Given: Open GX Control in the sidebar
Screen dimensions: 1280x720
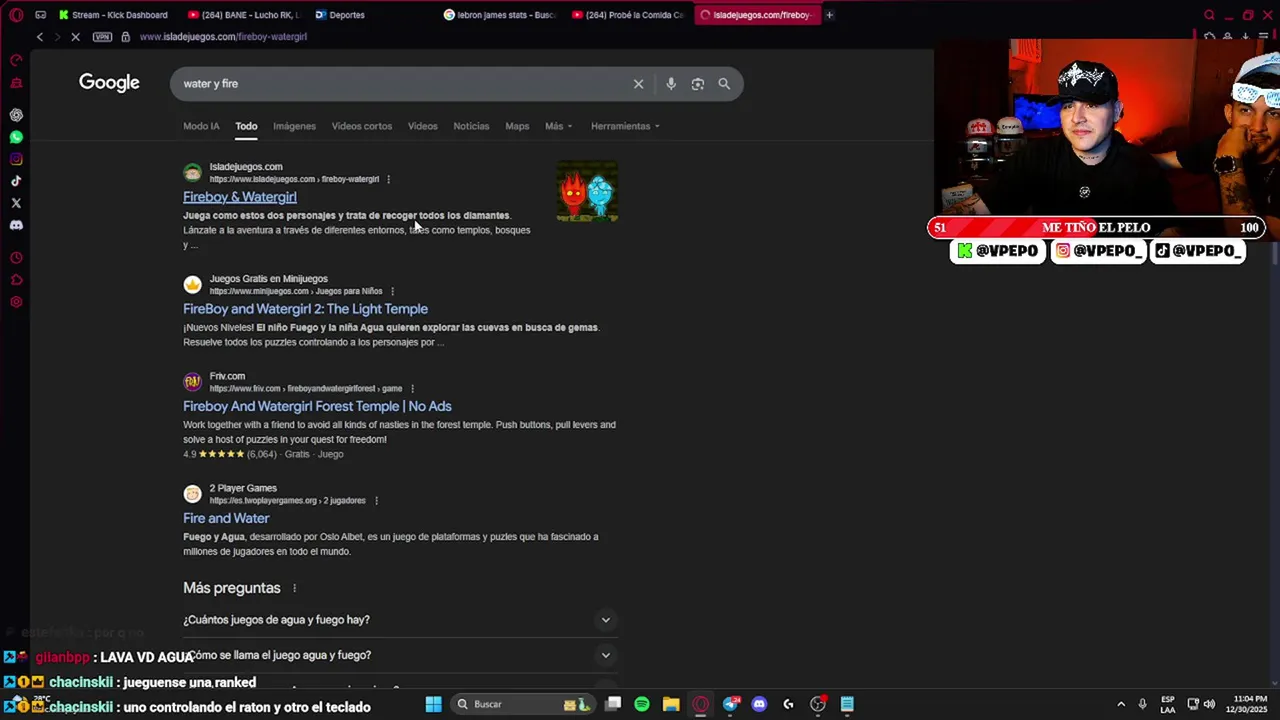Looking at the screenshot, I should (16, 60).
